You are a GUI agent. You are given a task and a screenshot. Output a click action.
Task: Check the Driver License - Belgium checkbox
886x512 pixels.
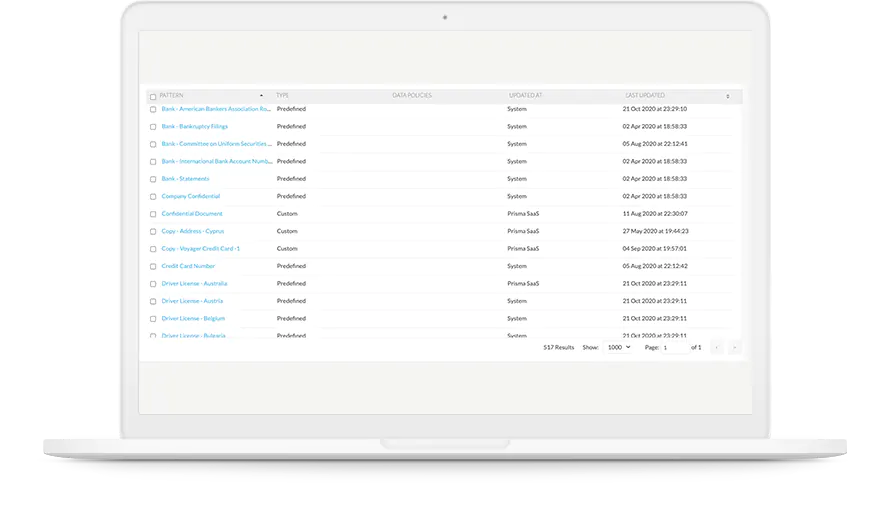[153, 319]
